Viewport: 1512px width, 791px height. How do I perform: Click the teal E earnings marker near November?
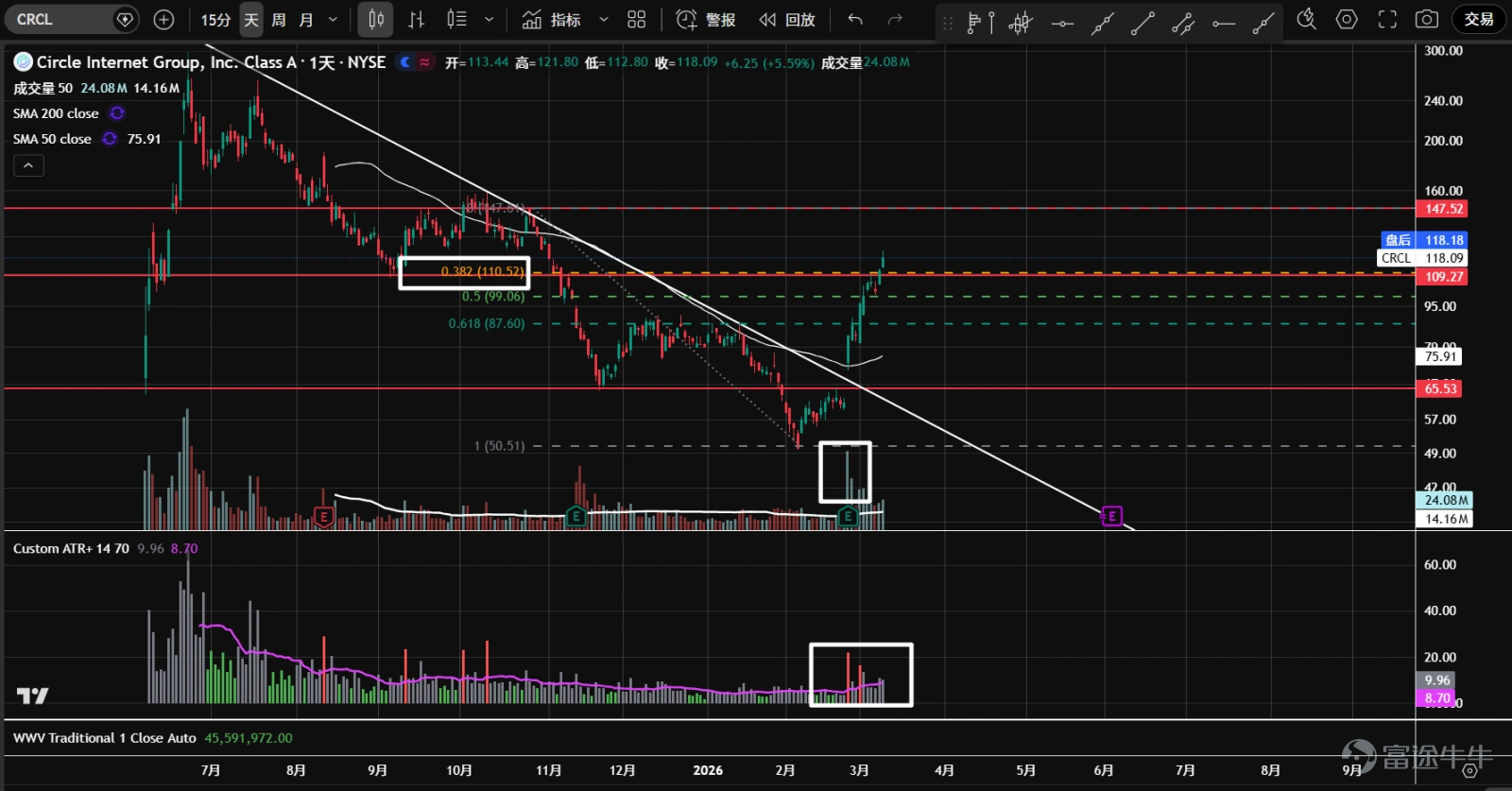576,516
